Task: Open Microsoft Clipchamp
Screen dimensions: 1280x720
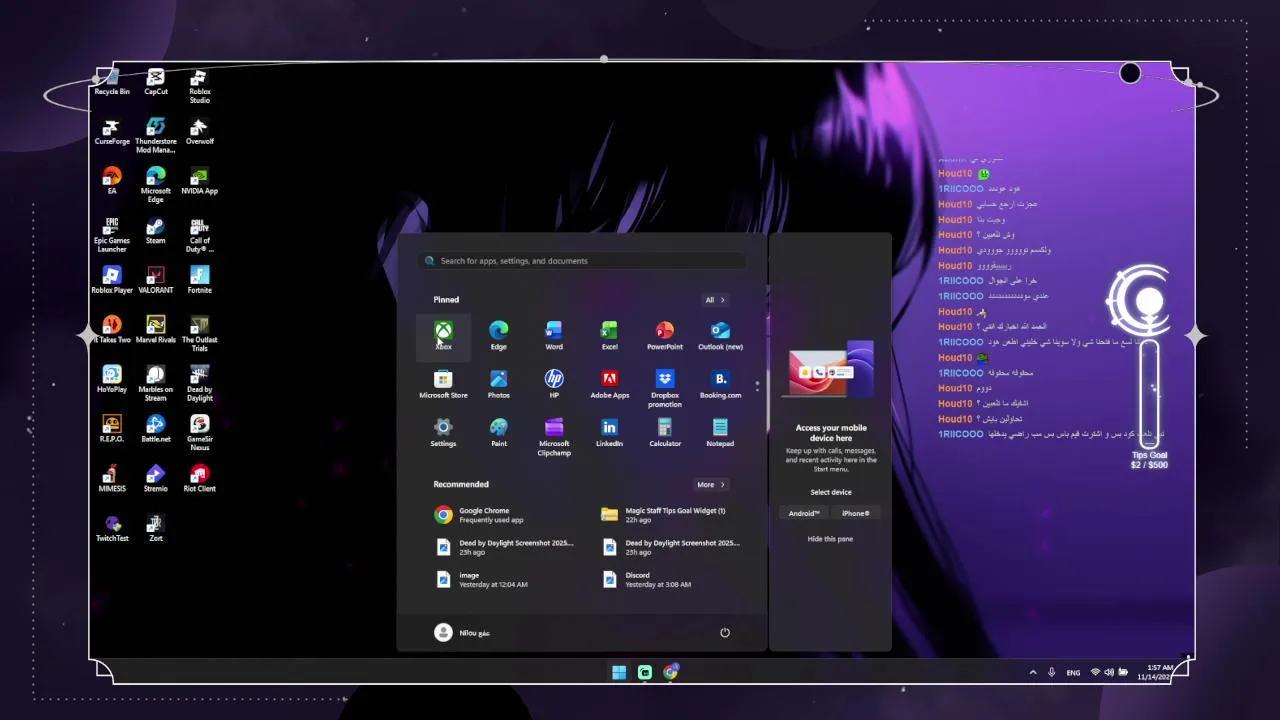Action: tap(554, 437)
